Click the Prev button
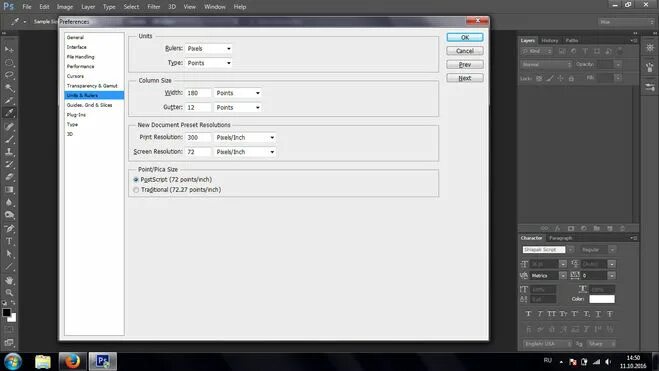659x371 pixels. pyautogui.click(x=465, y=65)
